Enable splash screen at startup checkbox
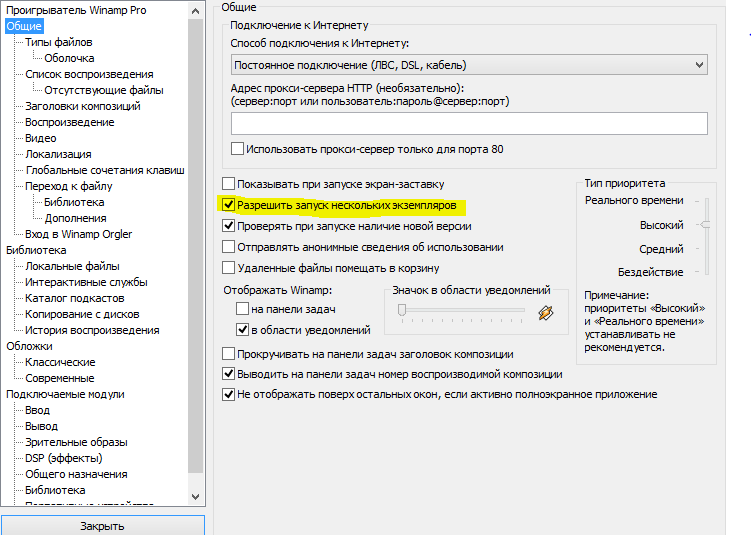 (x=228, y=184)
